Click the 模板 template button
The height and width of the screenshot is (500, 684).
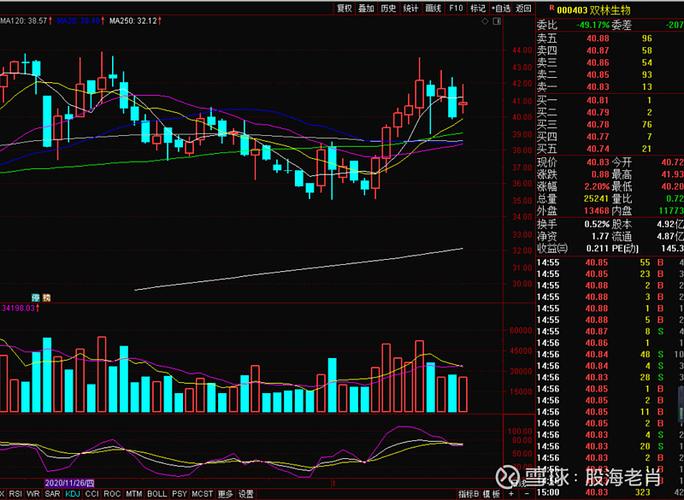[x=491, y=494]
